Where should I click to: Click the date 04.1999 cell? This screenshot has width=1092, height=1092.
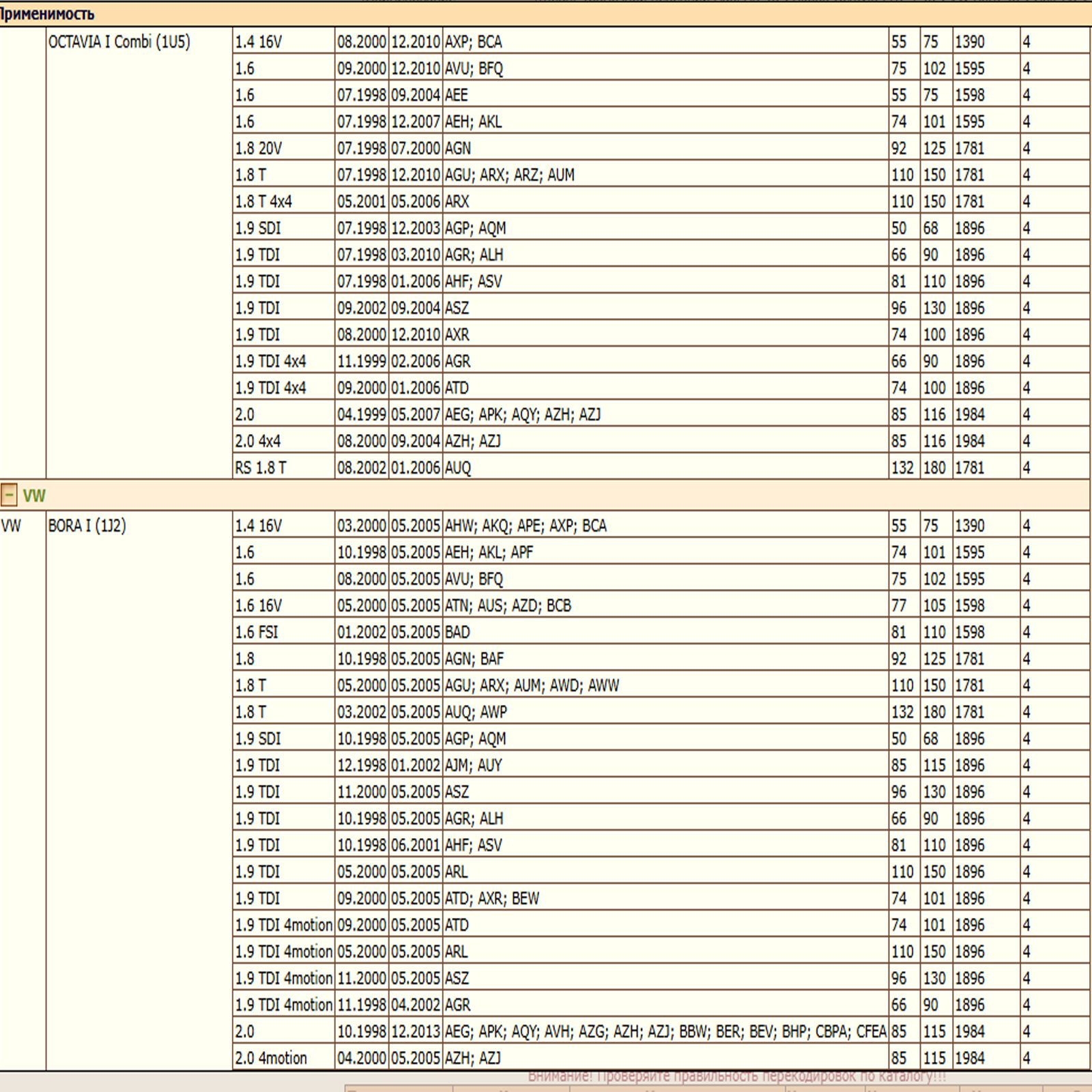tap(362, 415)
